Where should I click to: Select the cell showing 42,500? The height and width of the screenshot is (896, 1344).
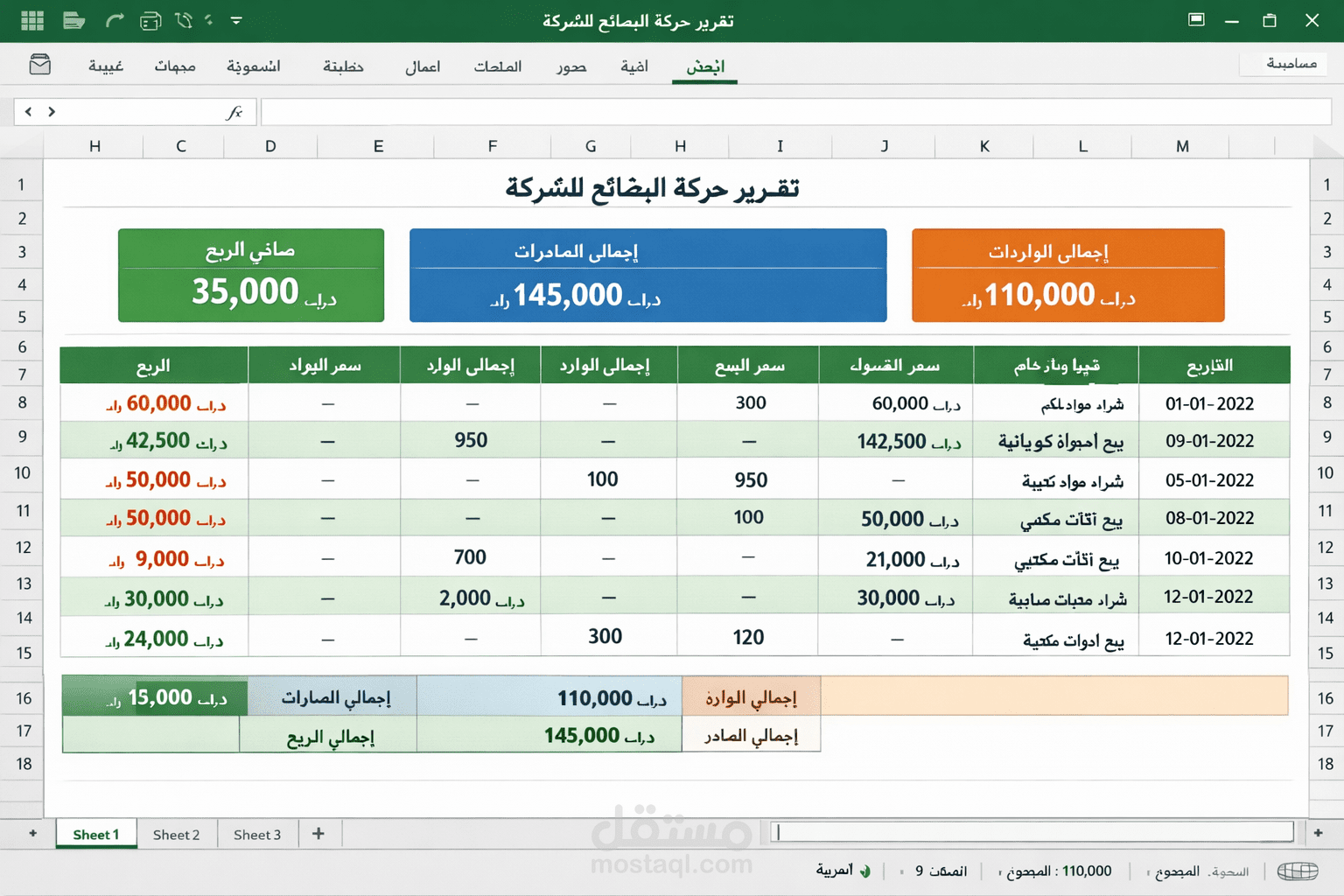154,441
